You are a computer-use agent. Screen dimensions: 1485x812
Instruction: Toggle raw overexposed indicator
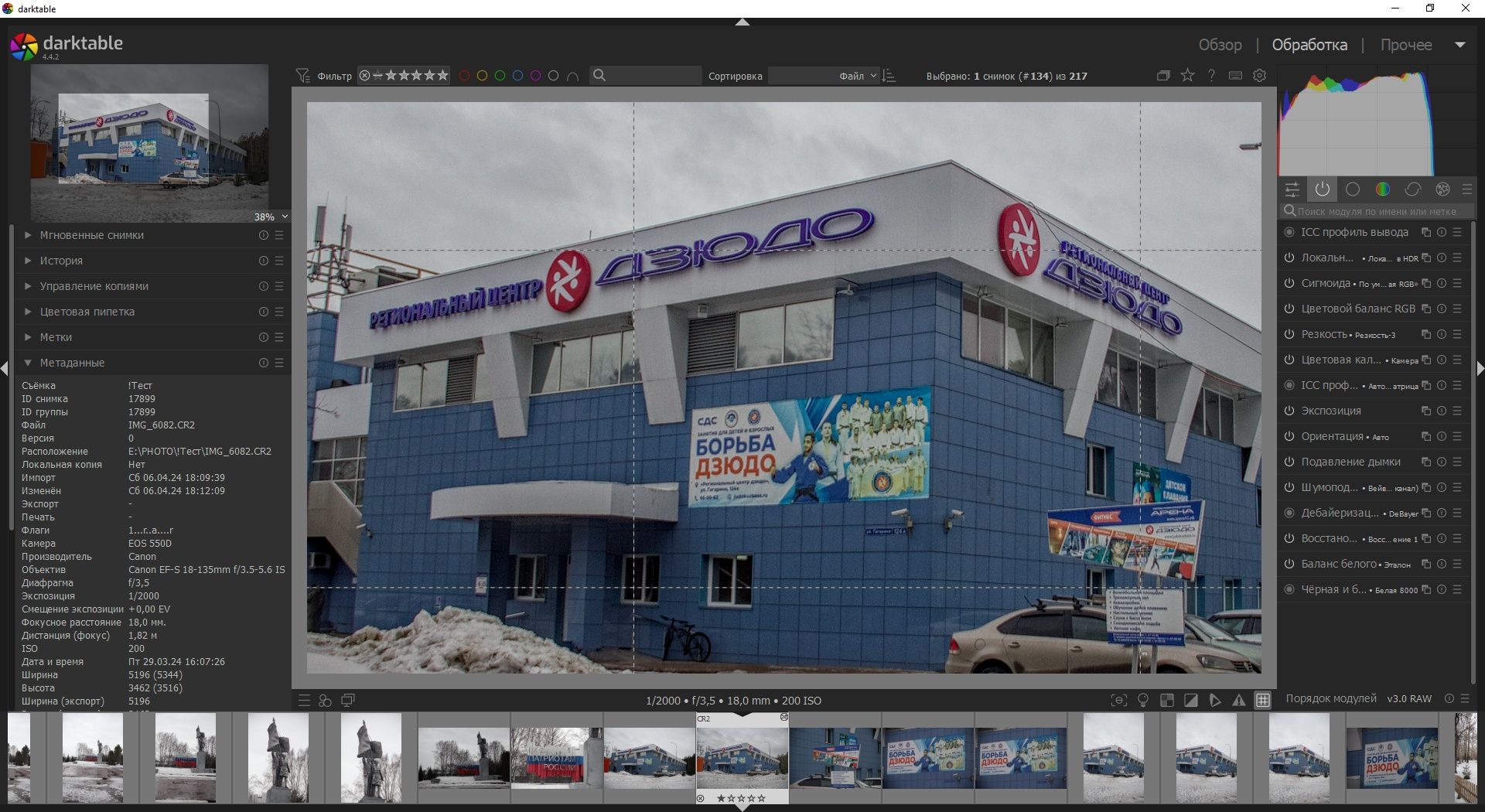(x=1167, y=701)
